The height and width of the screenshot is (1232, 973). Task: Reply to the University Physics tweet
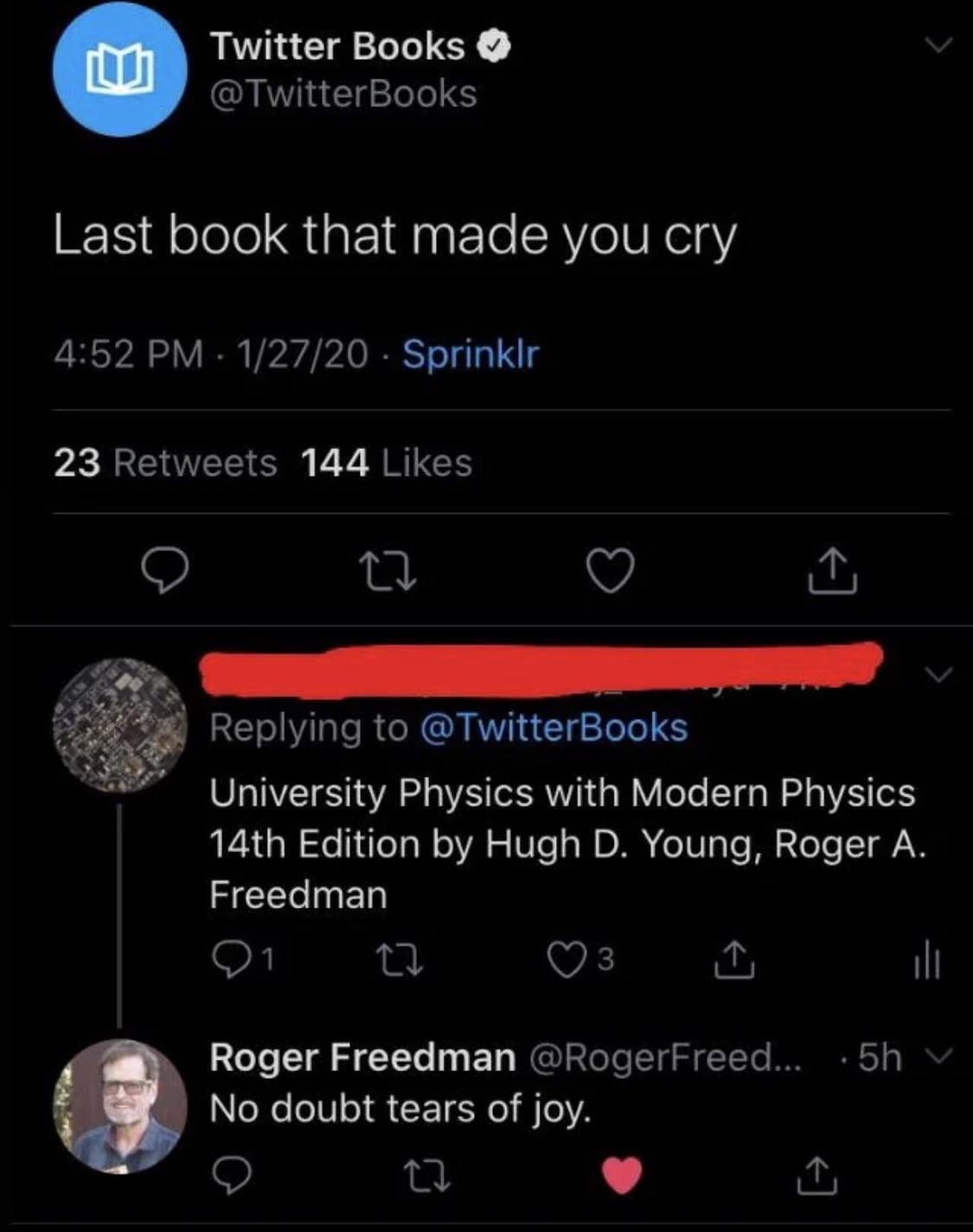tap(228, 959)
